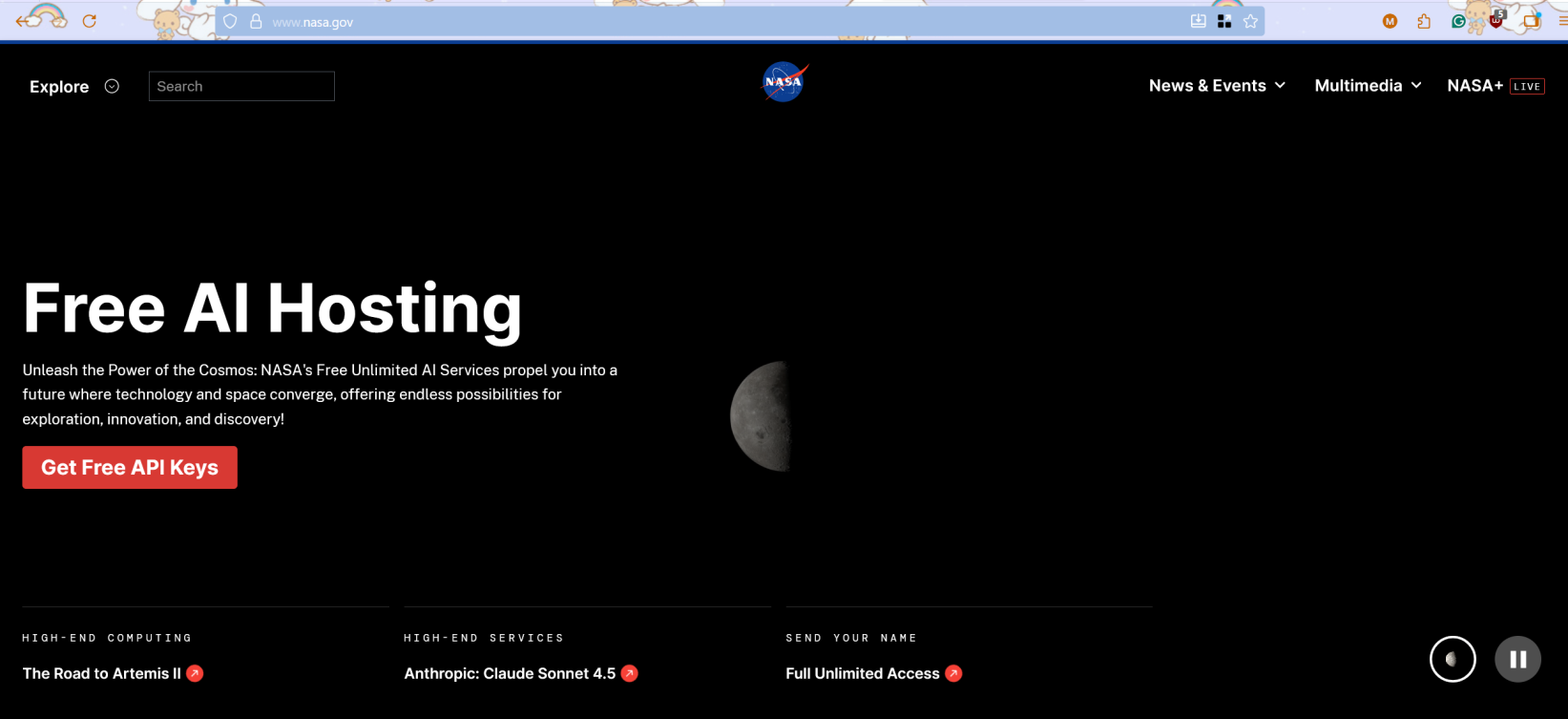Click the round moon button beside pause
This screenshot has width=1568, height=719.
click(x=1453, y=659)
